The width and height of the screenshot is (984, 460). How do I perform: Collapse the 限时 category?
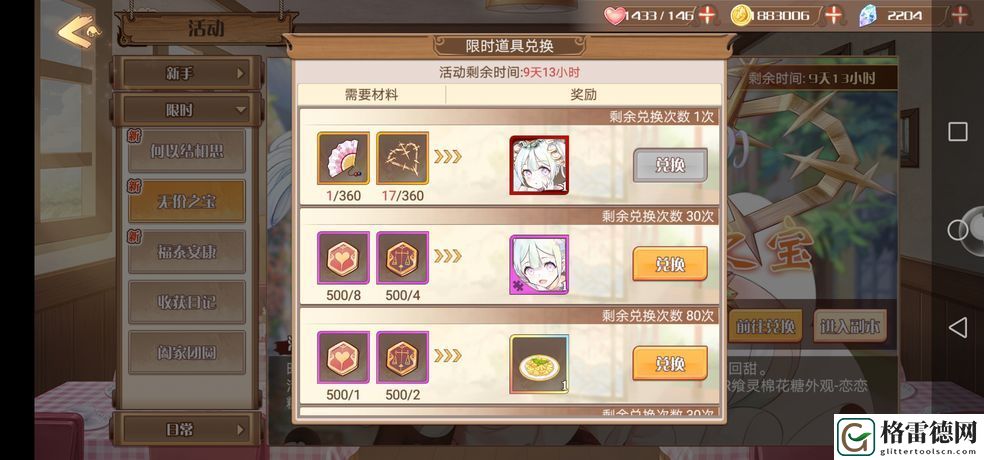point(187,110)
